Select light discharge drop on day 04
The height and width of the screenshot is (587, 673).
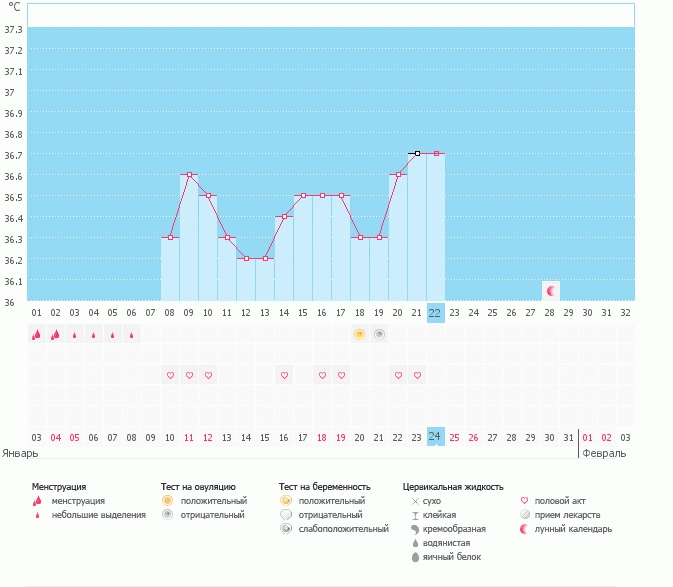pyautogui.click(x=94, y=335)
